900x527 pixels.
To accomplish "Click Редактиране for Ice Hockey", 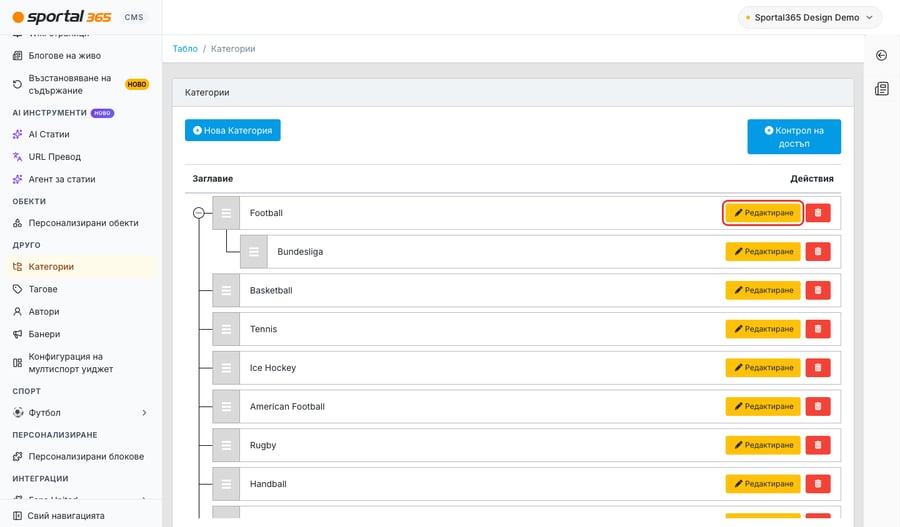I will (x=763, y=368).
